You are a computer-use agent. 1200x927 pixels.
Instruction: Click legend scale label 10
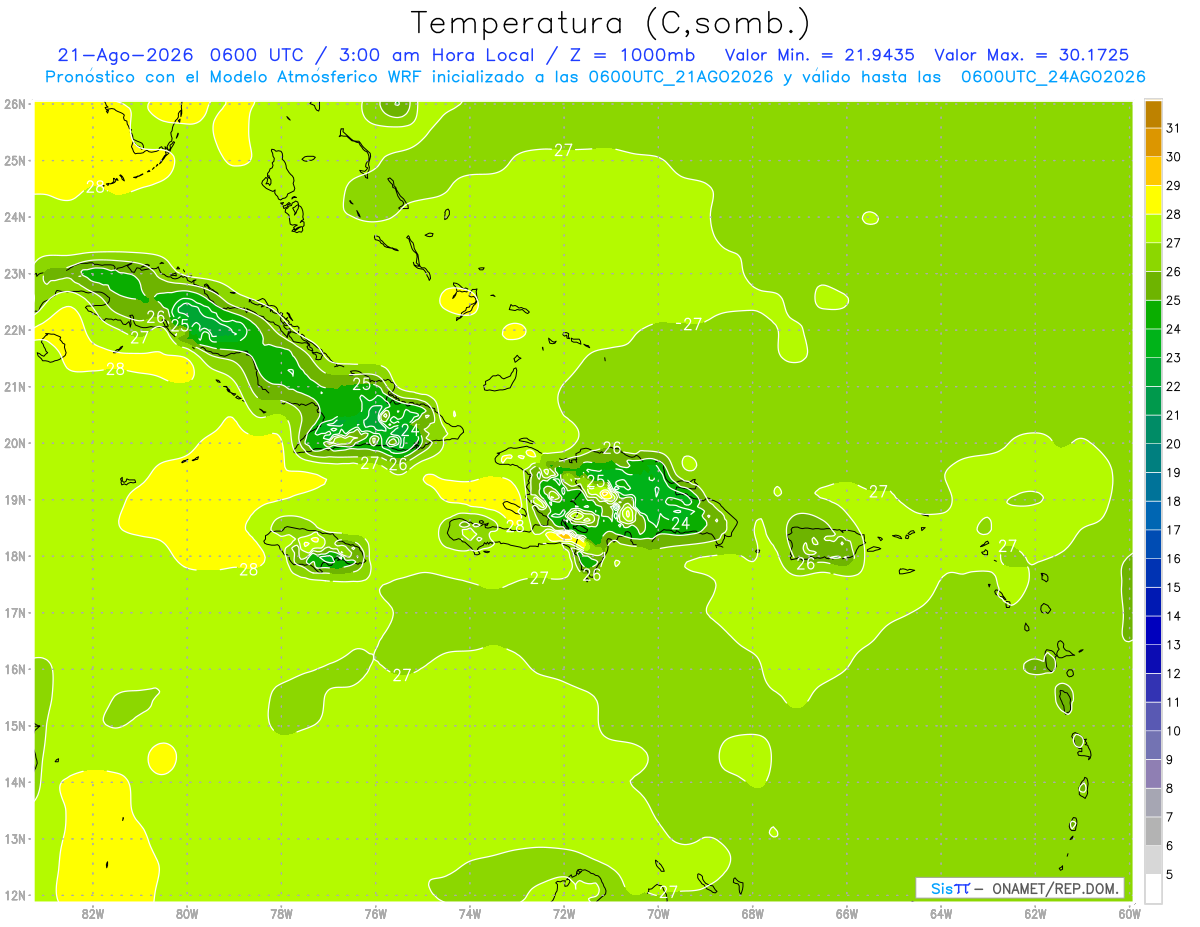click(1174, 731)
